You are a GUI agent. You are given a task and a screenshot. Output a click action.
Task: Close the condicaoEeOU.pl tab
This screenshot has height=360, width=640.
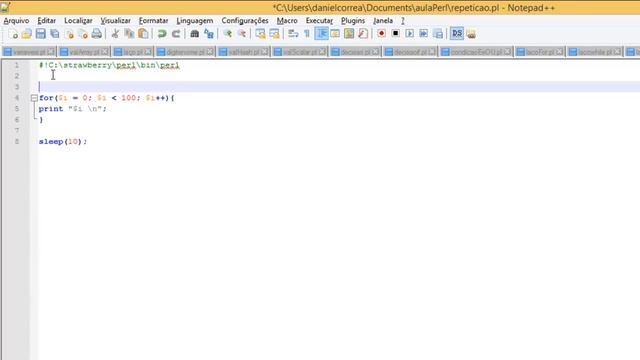pyautogui.click(x=507, y=52)
